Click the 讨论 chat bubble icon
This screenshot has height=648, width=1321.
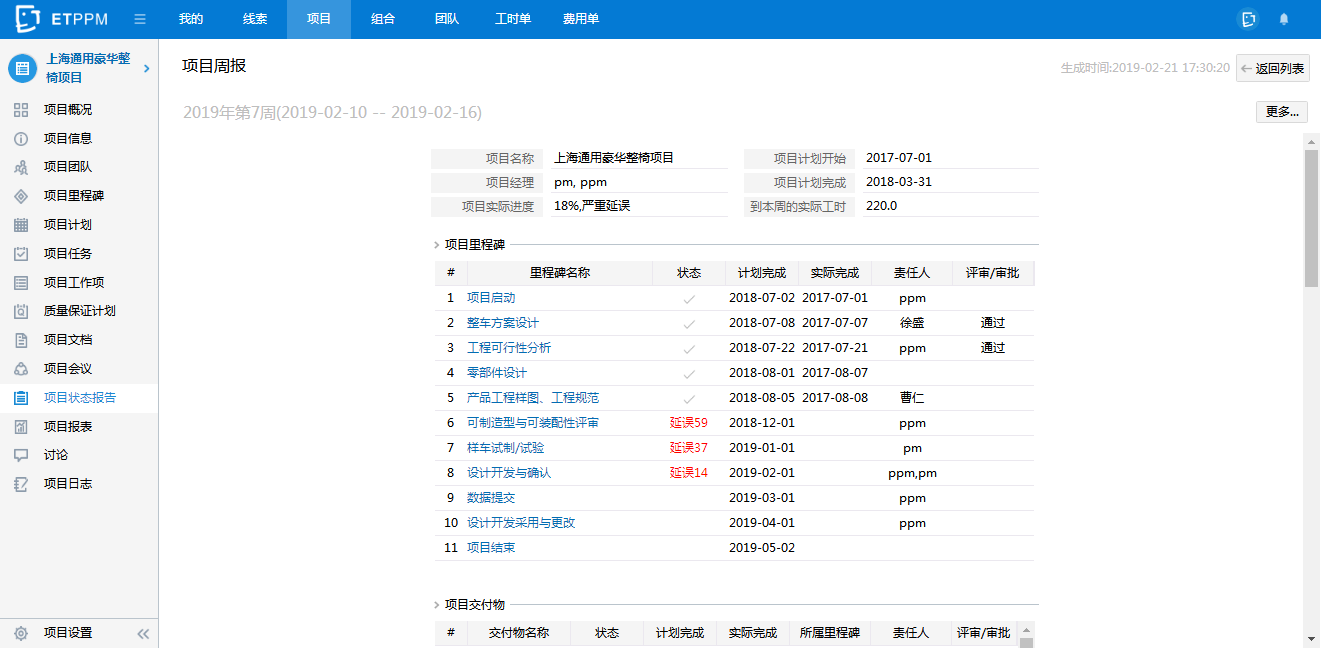coord(21,455)
